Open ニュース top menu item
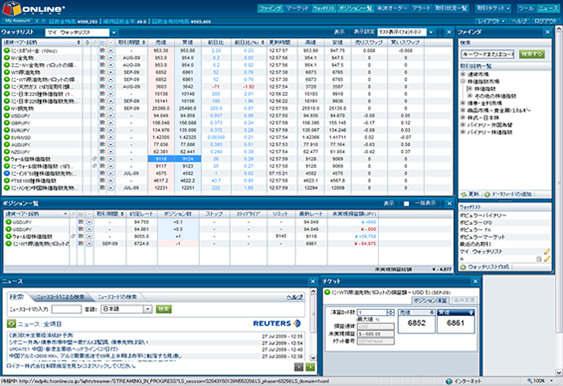 point(548,8)
